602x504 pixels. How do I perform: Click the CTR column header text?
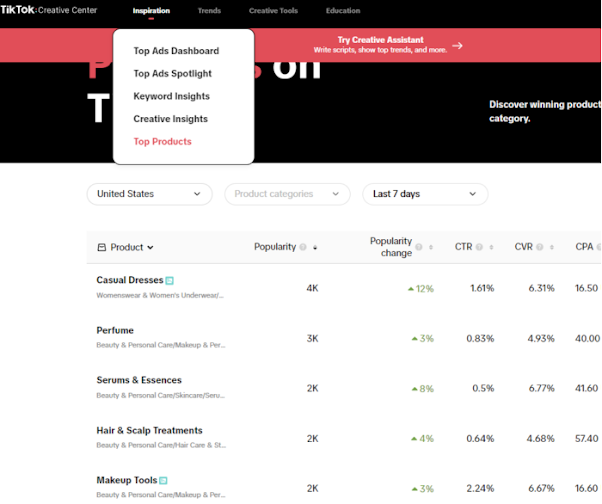[x=463, y=246]
